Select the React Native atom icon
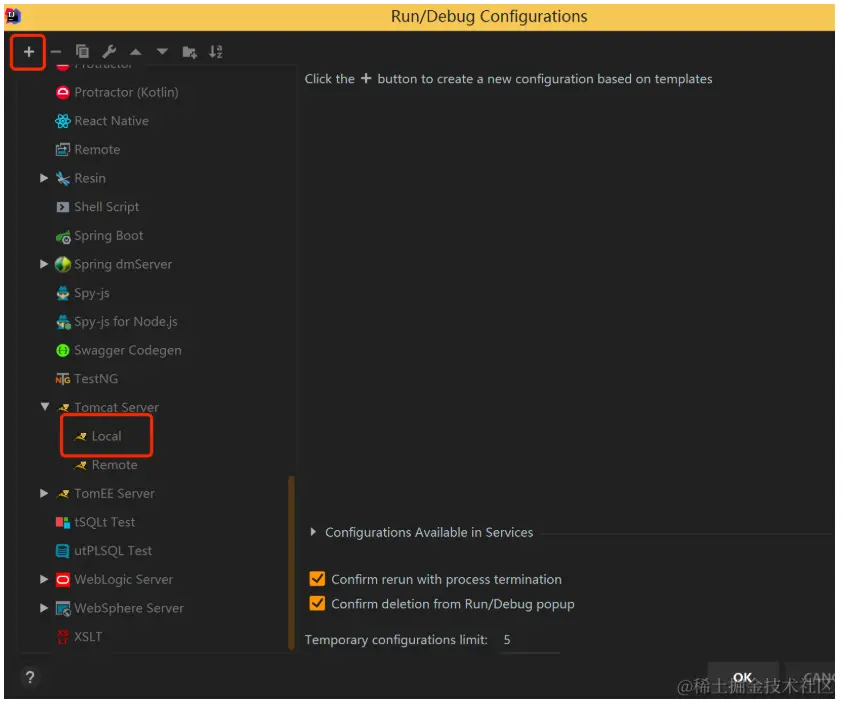The image size is (842, 704). tap(63, 121)
